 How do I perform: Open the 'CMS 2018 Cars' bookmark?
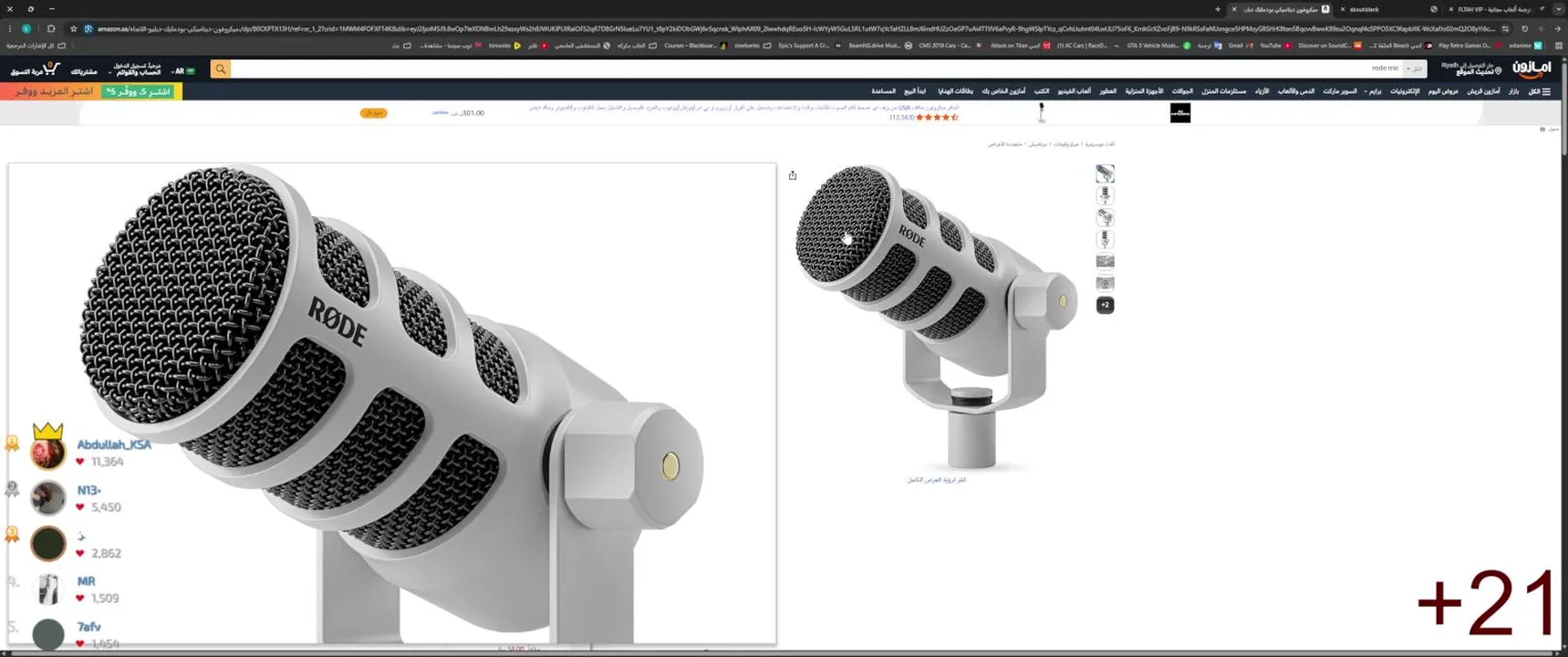[x=949, y=45]
